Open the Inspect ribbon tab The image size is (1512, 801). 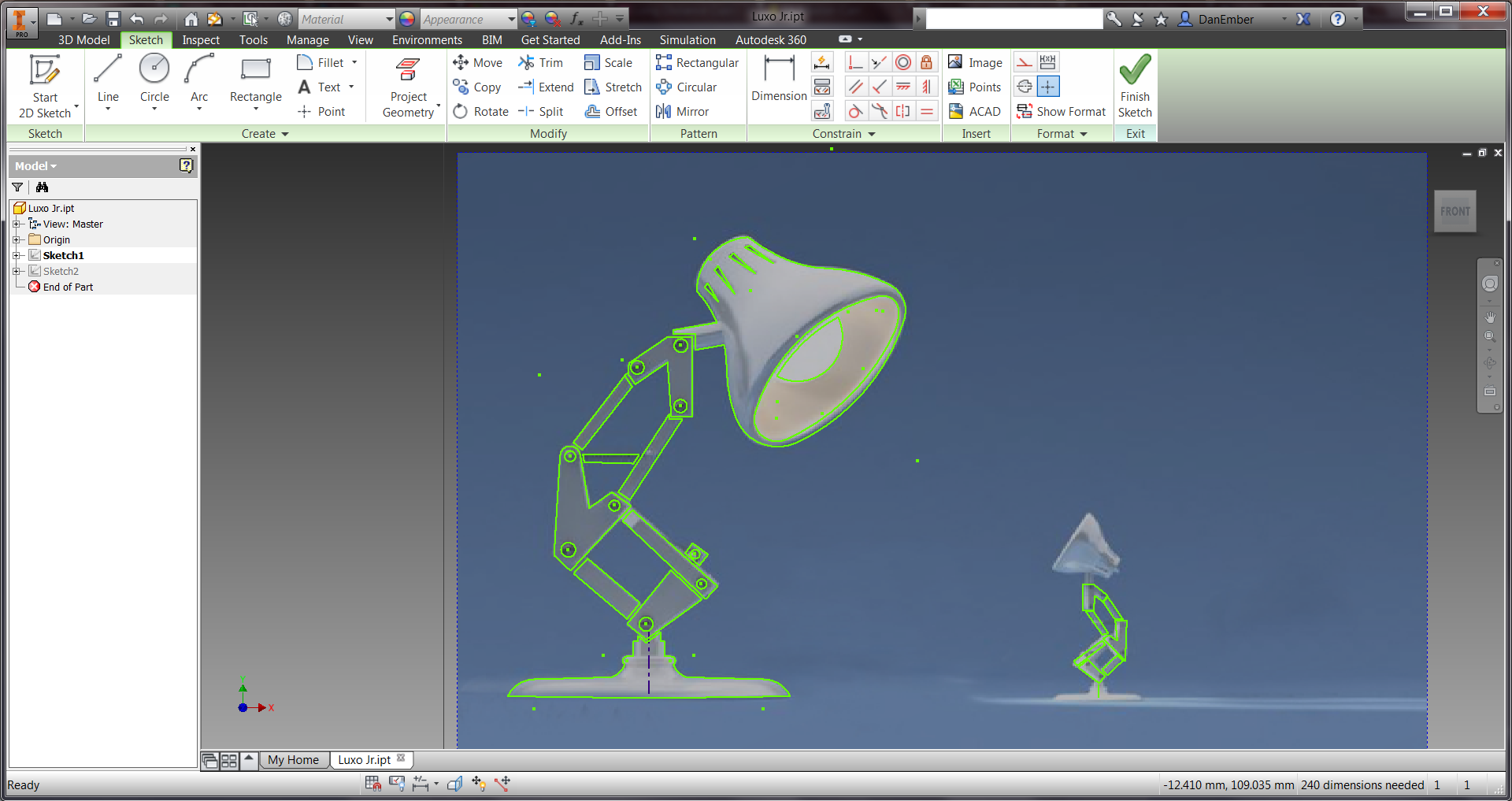coord(201,39)
